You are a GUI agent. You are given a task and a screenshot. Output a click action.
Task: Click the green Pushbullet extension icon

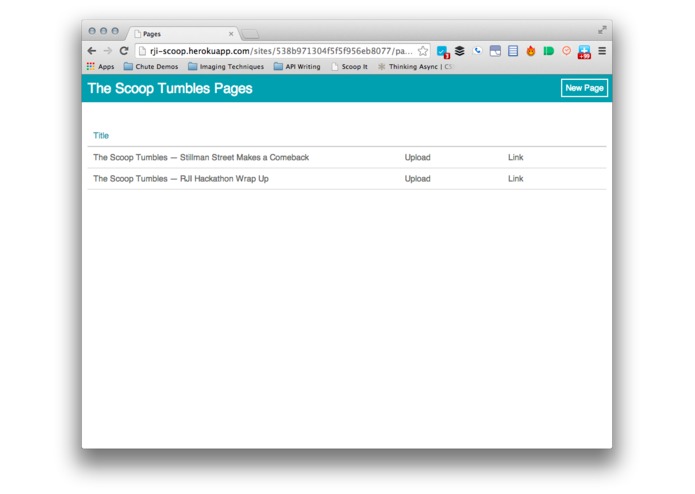(548, 51)
